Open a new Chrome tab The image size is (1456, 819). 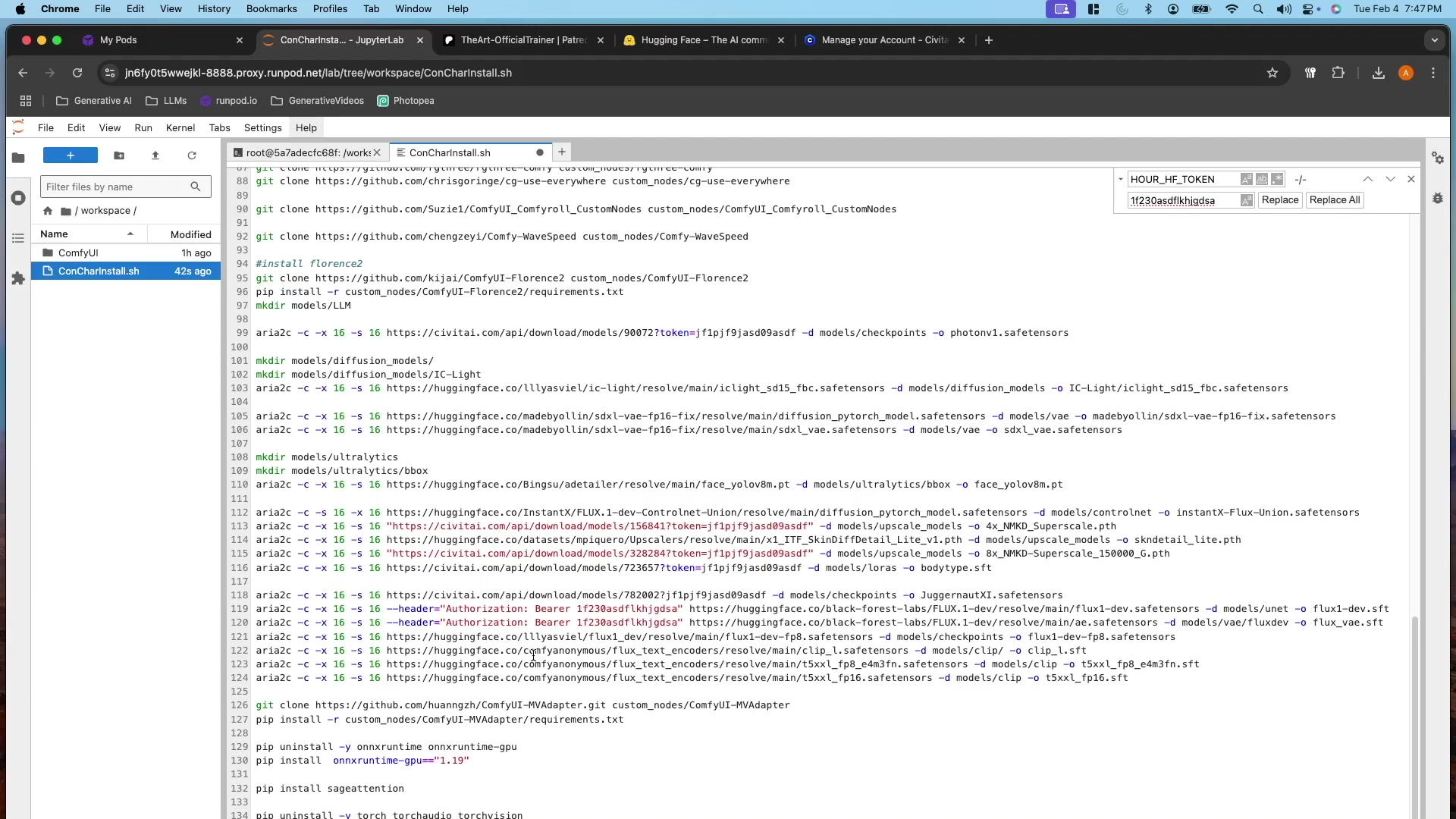click(989, 40)
